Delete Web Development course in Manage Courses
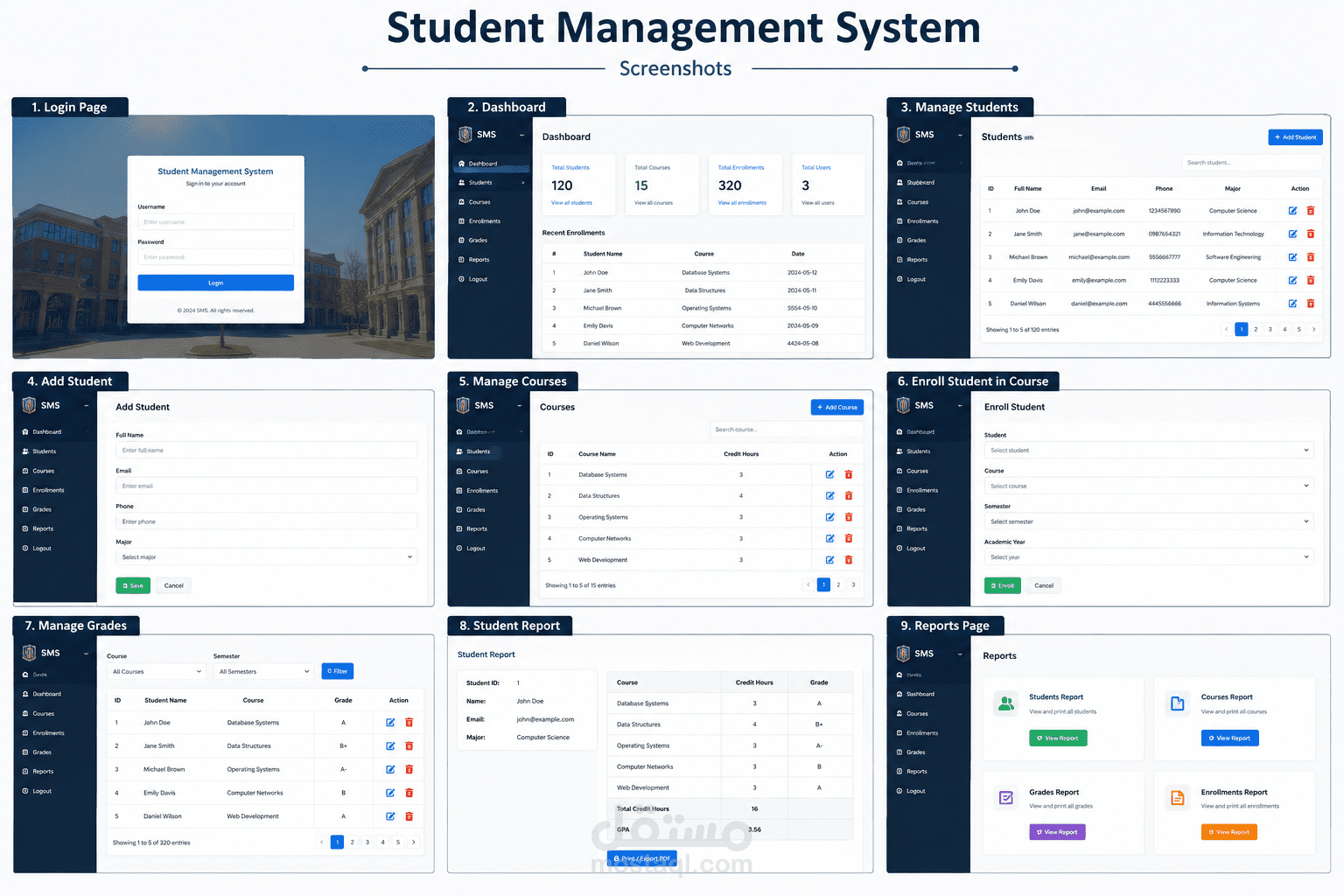 click(849, 560)
